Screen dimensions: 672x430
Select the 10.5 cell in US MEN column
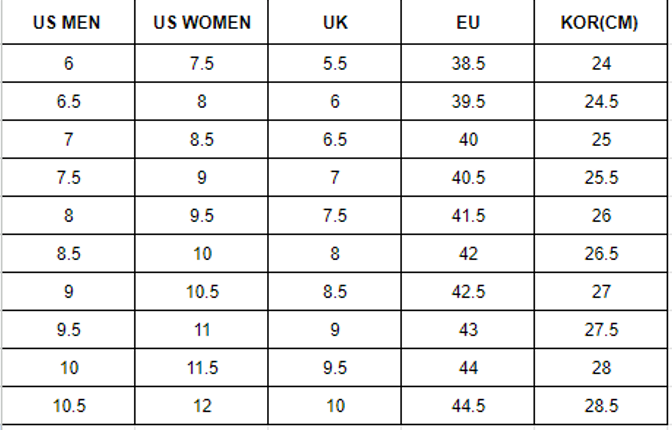68,406
